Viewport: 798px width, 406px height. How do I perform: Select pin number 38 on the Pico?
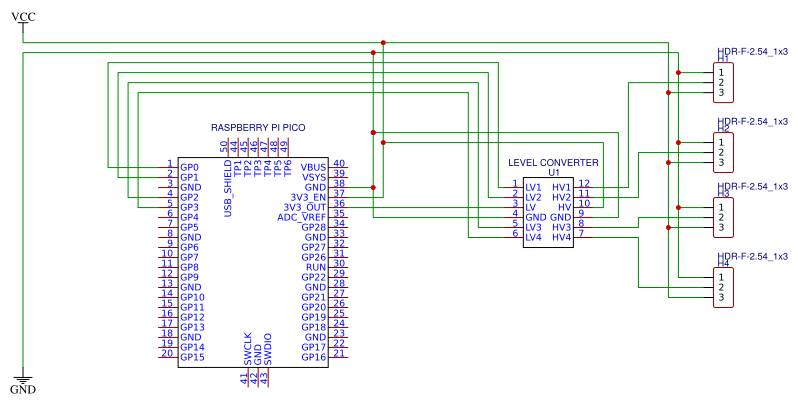pos(339,184)
